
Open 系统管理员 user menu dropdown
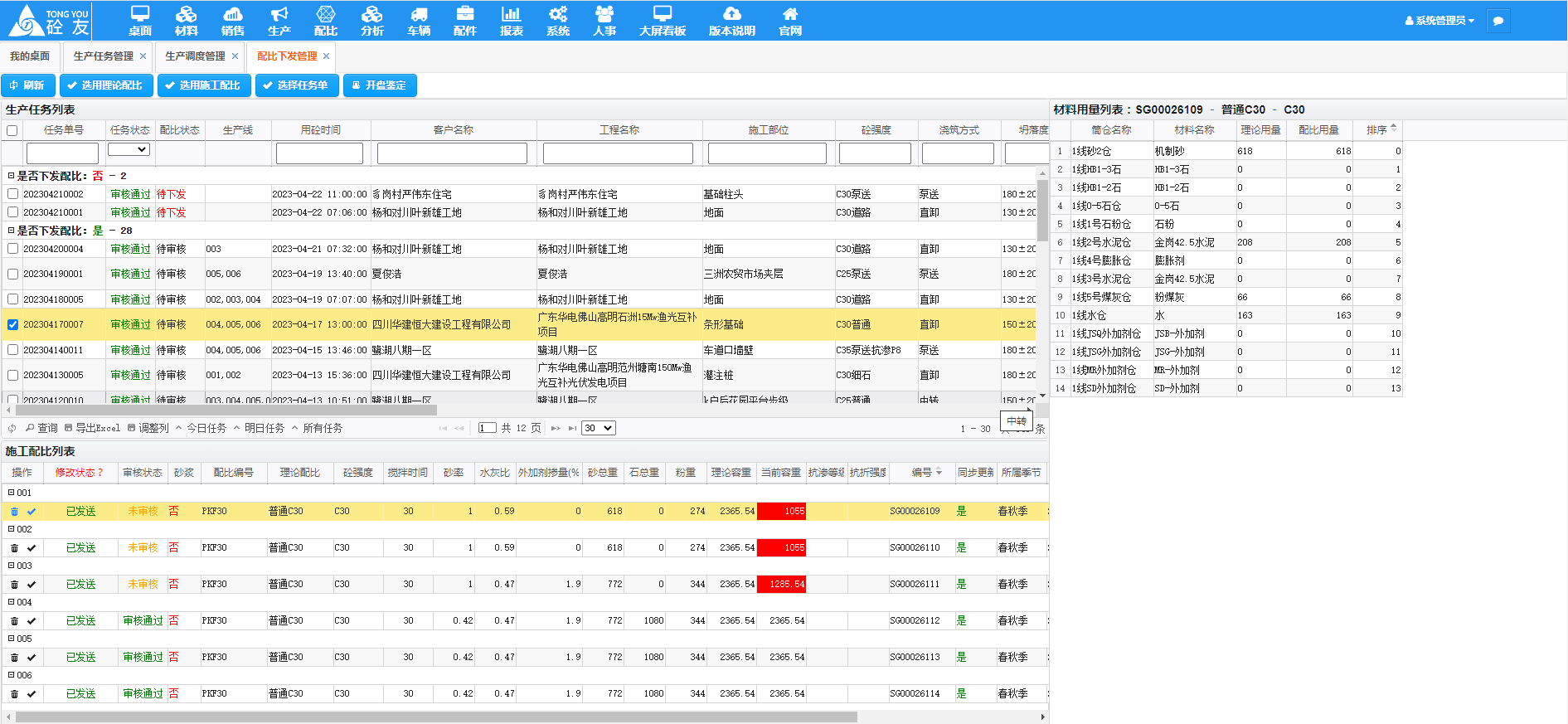(x=1440, y=21)
